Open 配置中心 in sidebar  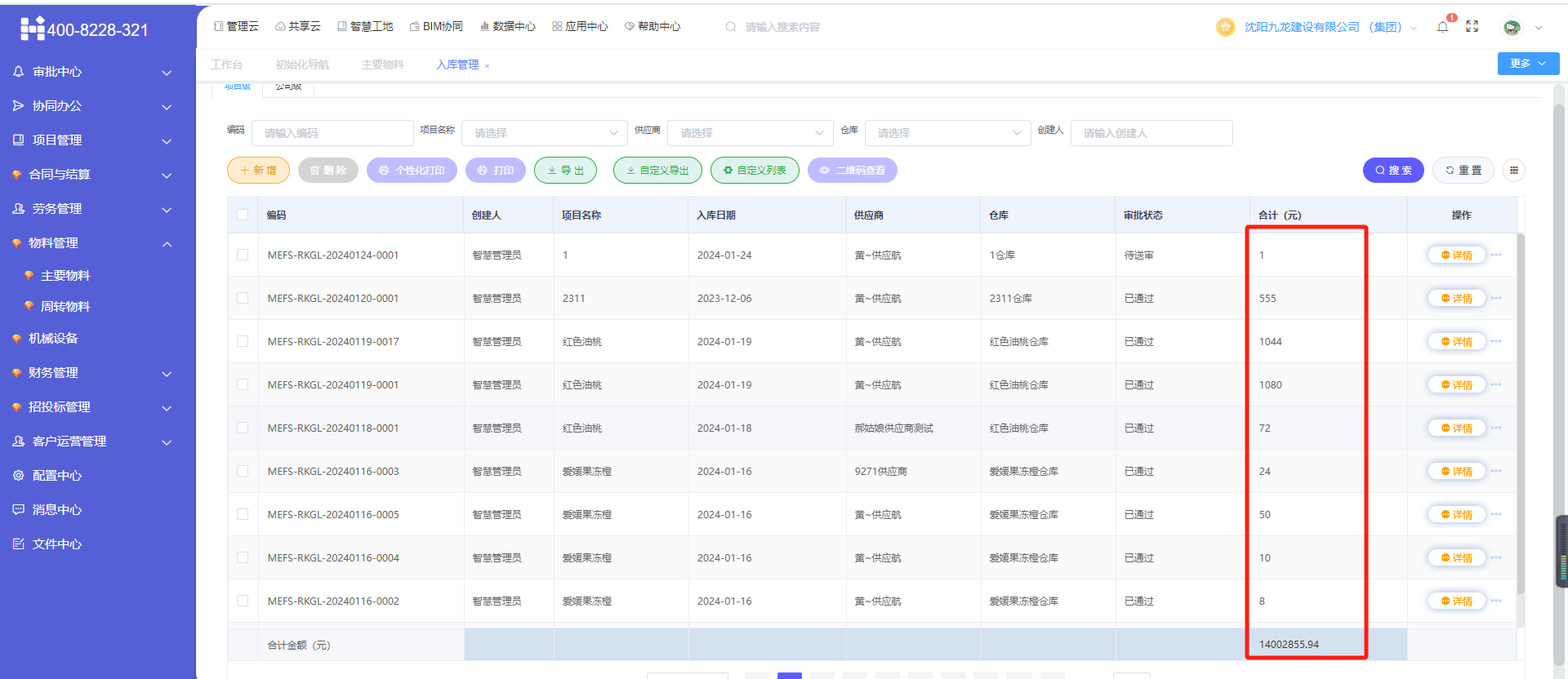56,475
